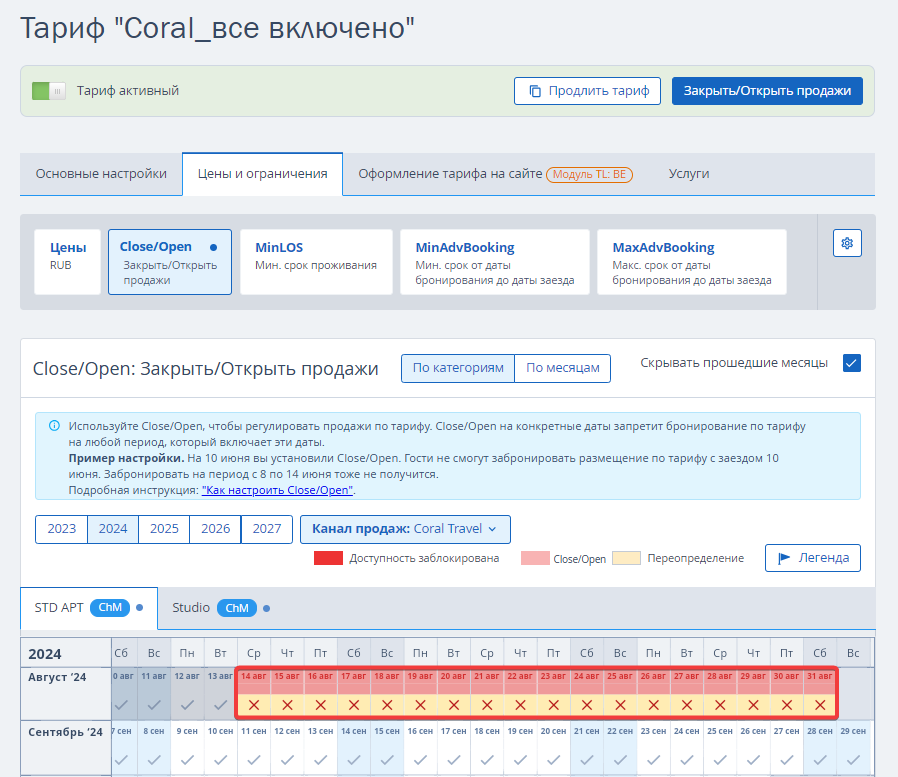Open the Легенда flag button
898x777 pixels.
[812, 558]
